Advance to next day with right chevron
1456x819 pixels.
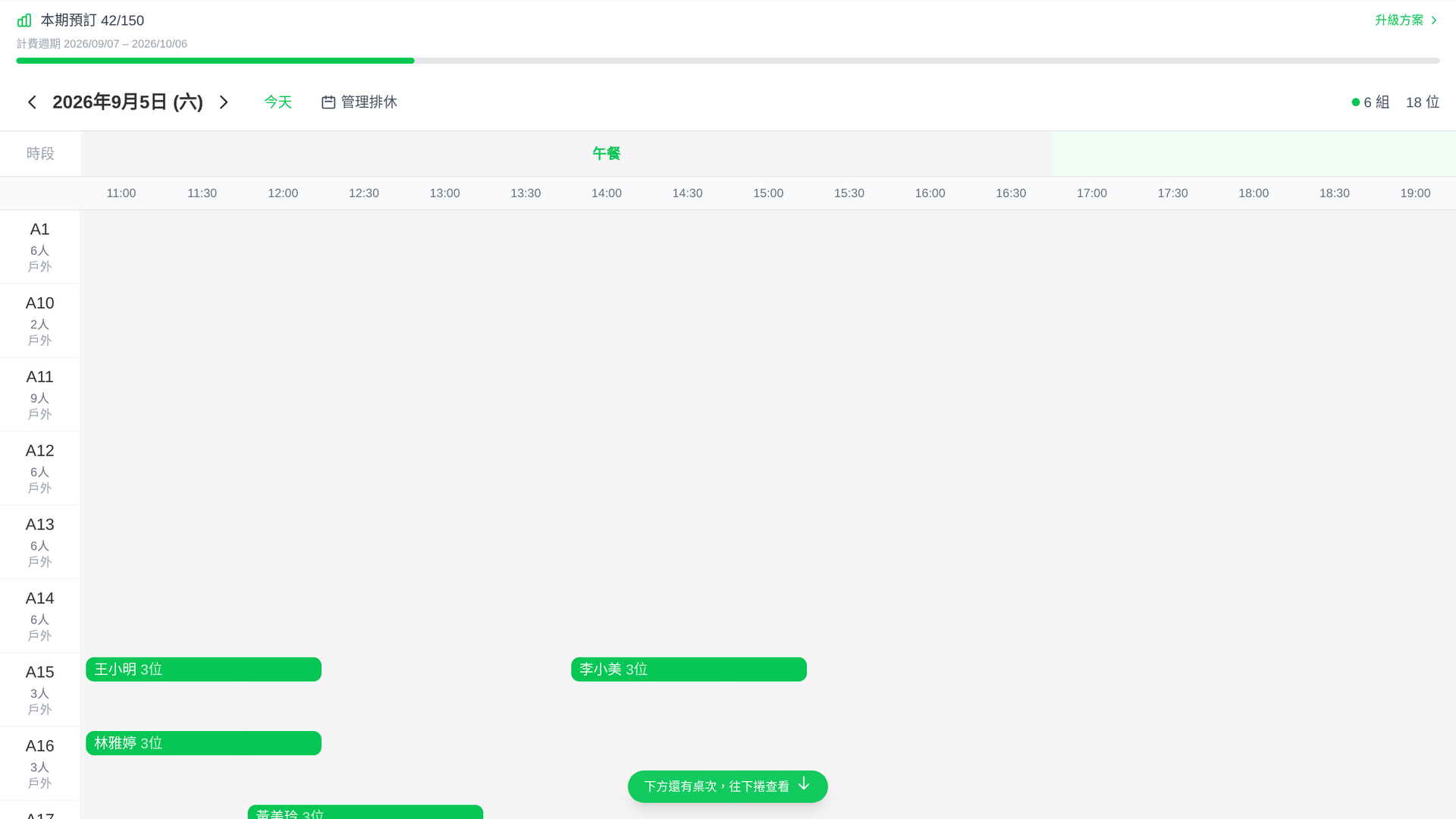pos(224,102)
